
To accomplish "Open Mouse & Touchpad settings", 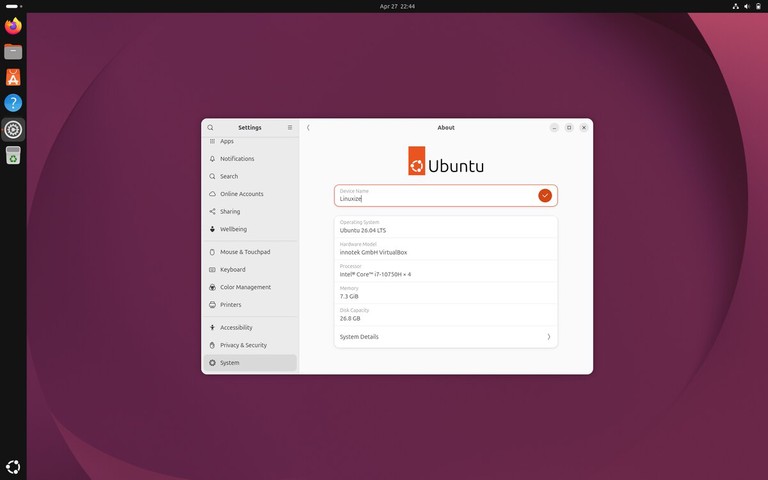I will (x=250, y=252).
